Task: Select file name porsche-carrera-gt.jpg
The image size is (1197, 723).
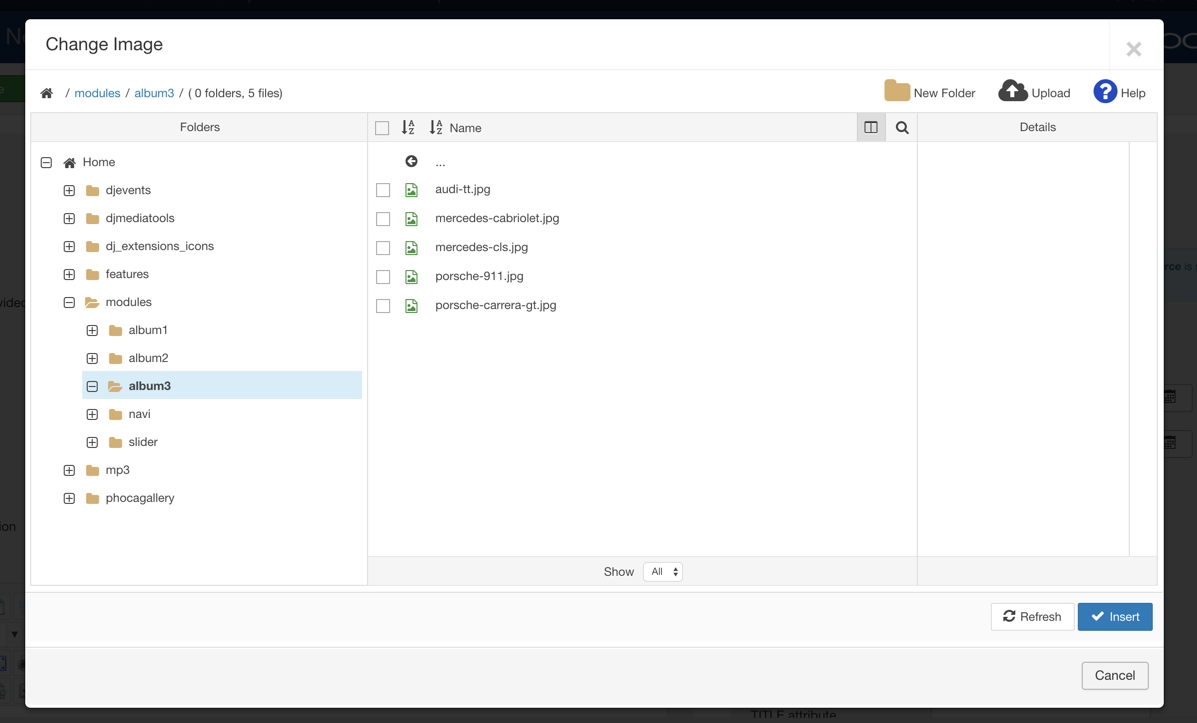Action: point(495,305)
